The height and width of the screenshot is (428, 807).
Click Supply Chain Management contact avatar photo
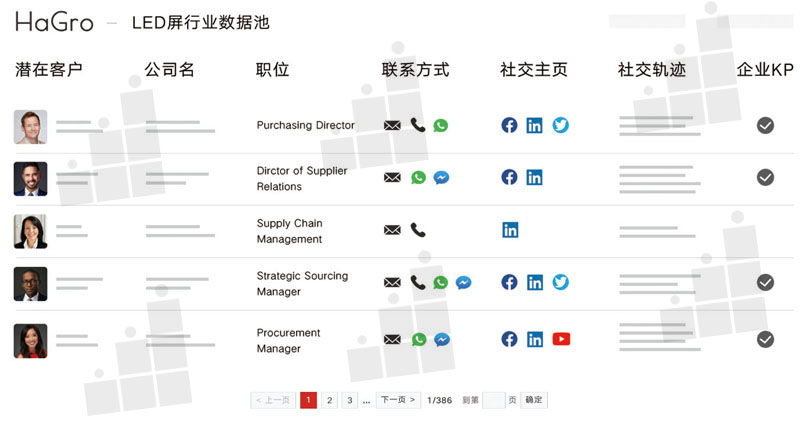coord(30,231)
